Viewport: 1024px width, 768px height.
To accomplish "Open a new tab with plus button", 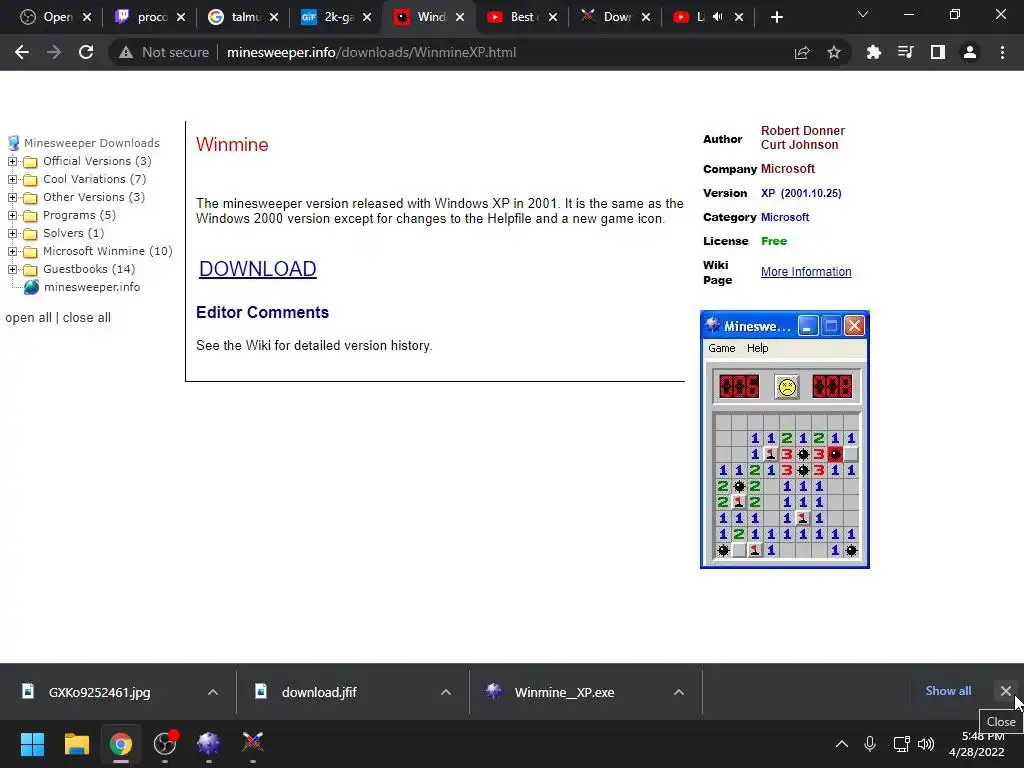I will [776, 17].
